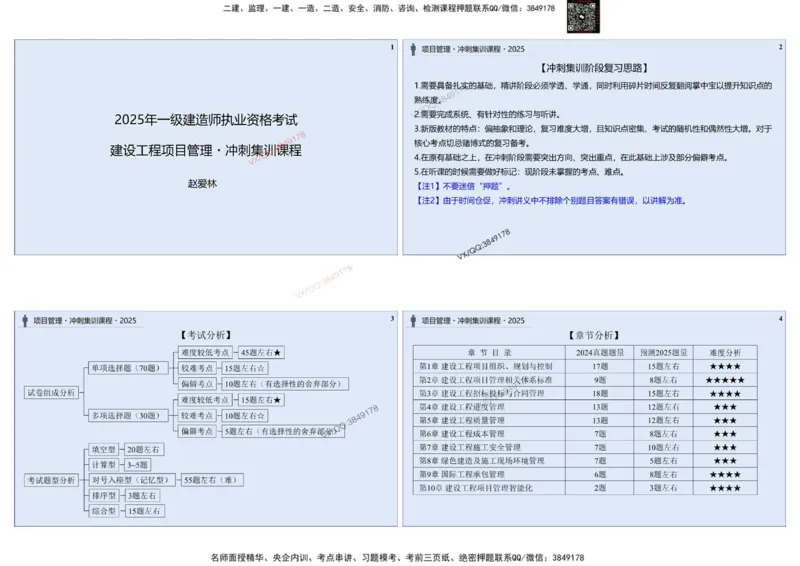Click the star rating in the 第10章 row

[x=725, y=488]
